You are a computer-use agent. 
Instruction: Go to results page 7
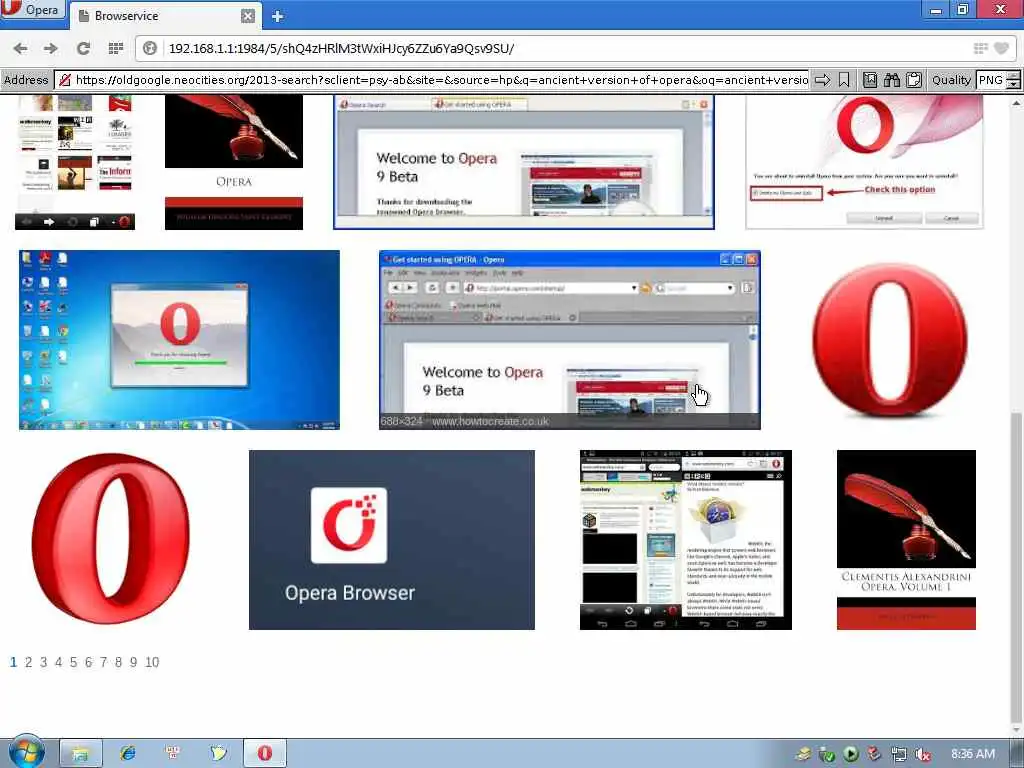click(103, 662)
